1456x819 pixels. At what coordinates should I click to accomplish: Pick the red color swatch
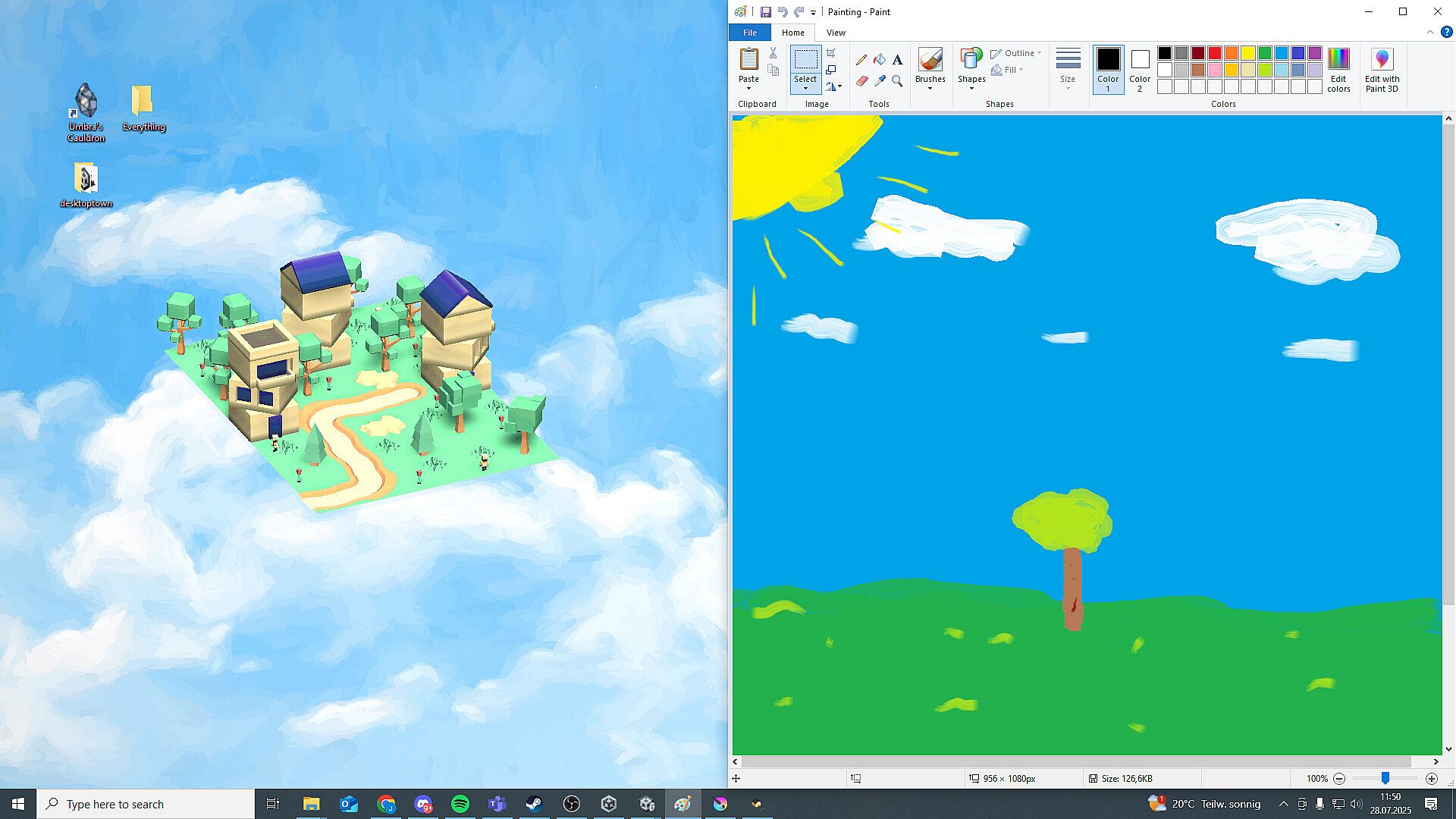(1215, 53)
